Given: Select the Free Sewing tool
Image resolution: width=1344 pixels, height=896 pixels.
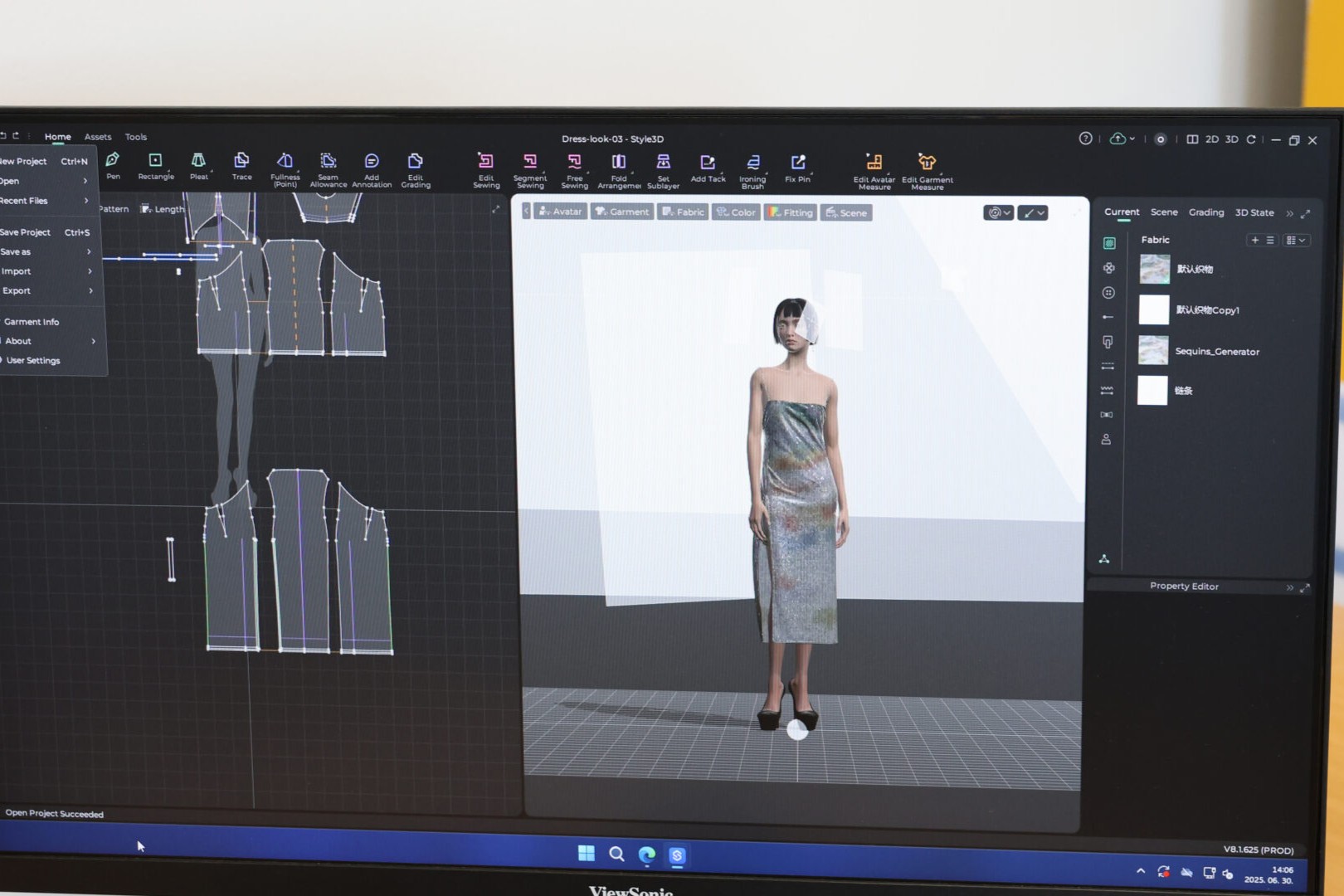Looking at the screenshot, I should point(574,170).
